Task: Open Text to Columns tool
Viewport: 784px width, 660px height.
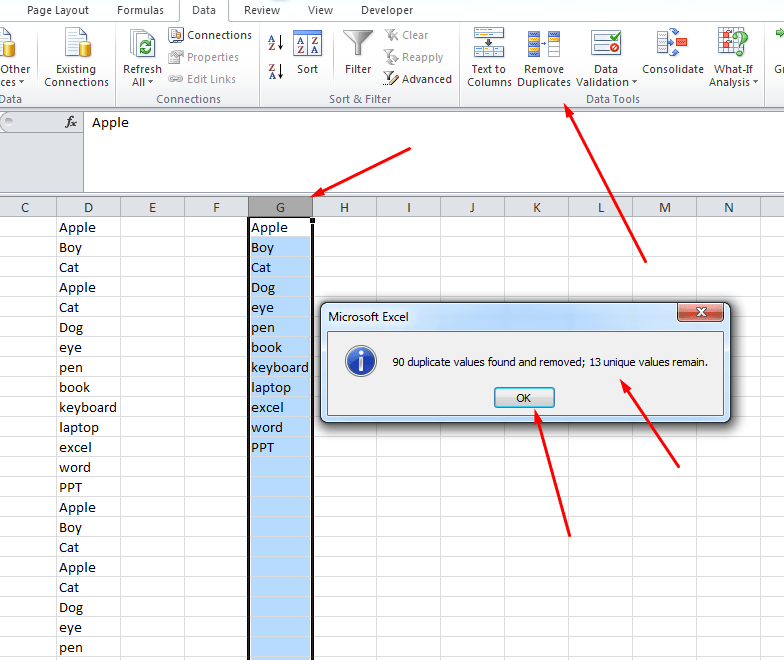Action: click(489, 57)
